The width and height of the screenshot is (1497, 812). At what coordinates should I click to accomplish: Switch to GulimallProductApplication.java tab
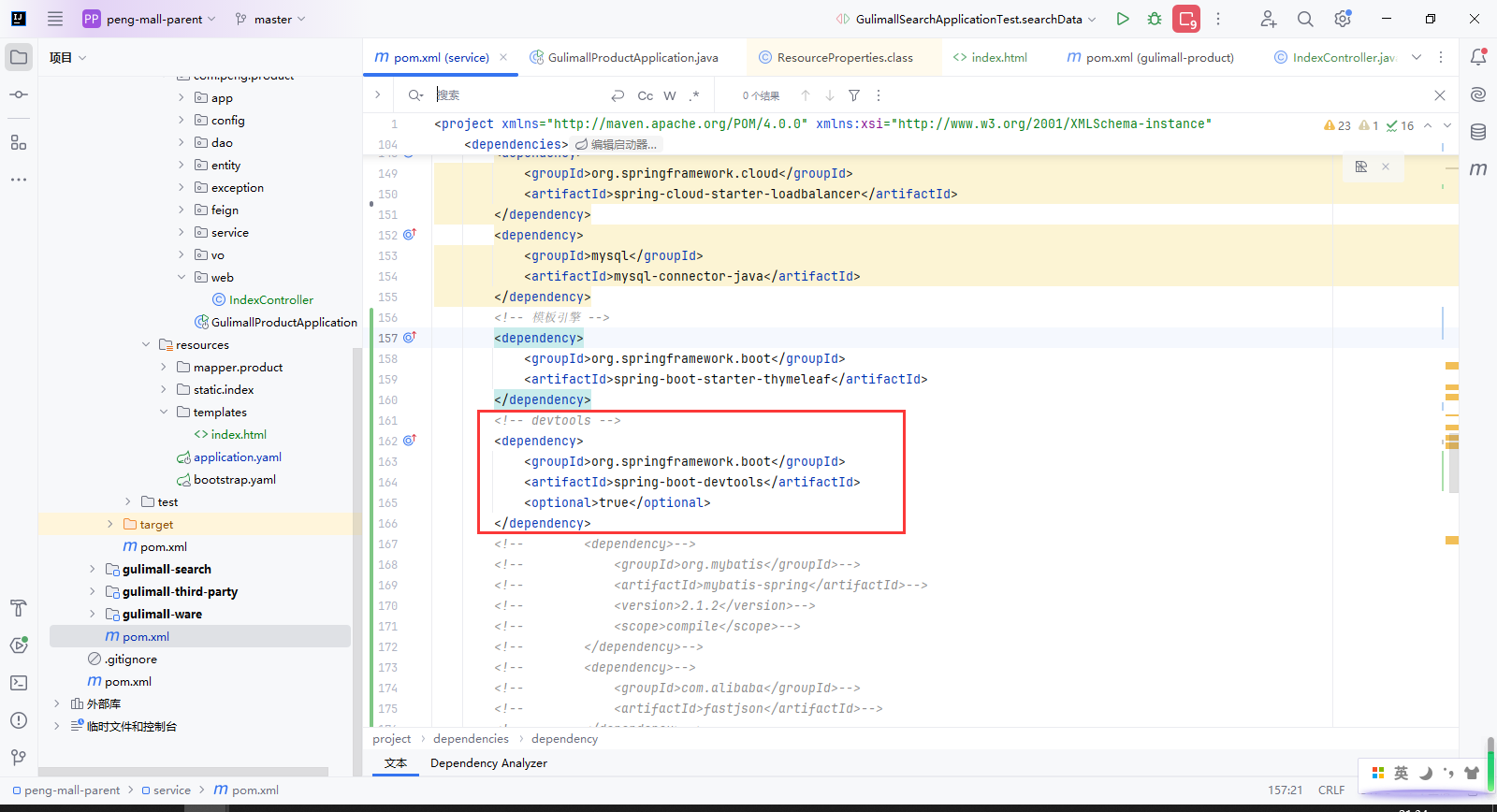coord(632,57)
